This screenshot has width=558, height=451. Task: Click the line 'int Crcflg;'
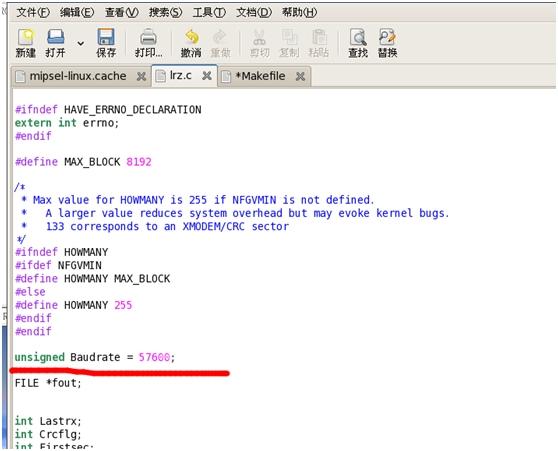(48, 434)
